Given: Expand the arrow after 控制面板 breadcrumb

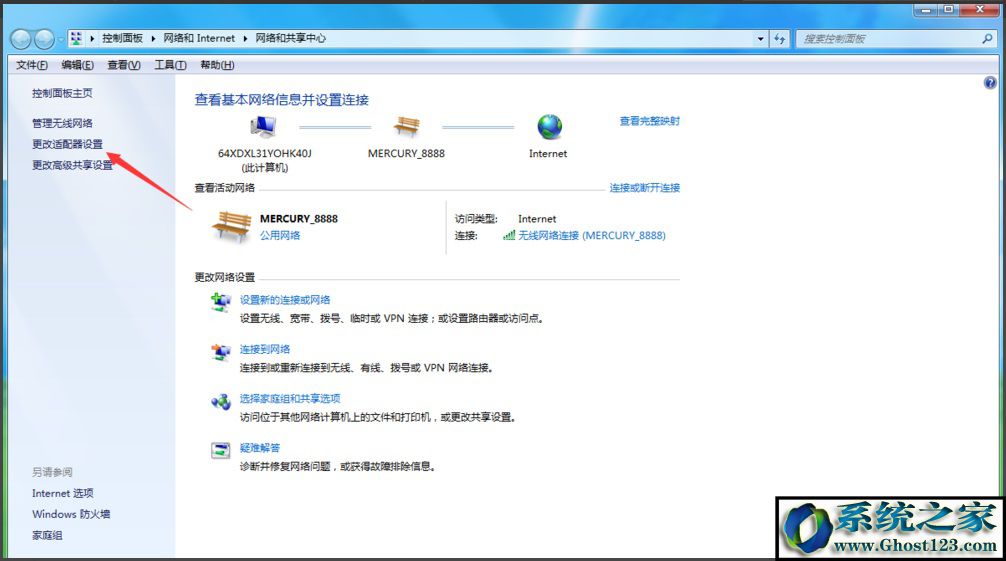Looking at the screenshot, I should point(153,39).
